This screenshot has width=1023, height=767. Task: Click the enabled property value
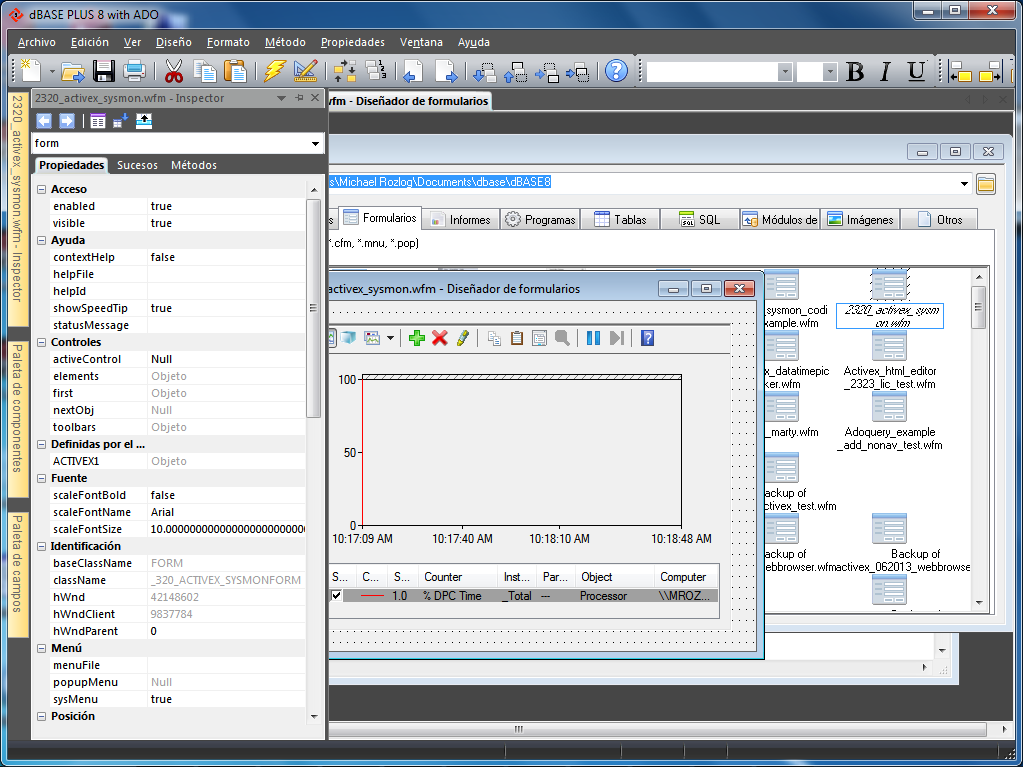(x=226, y=206)
